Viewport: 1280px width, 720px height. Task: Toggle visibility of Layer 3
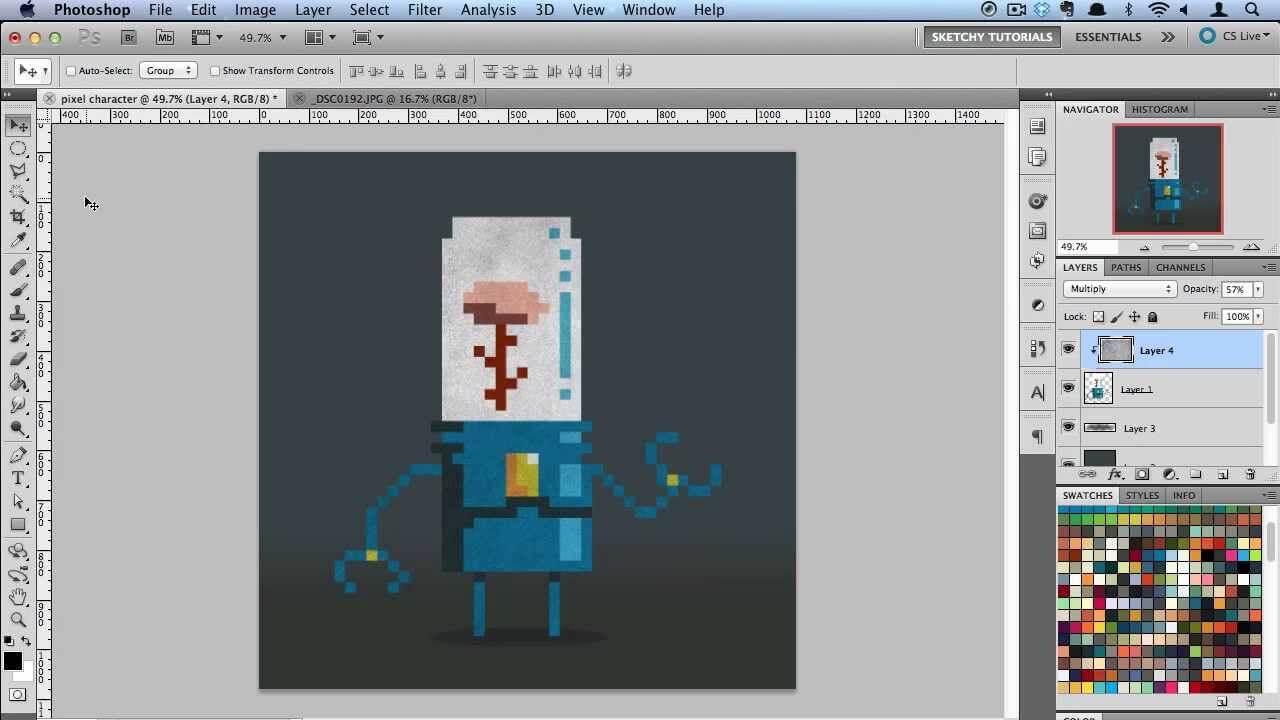[1068, 427]
